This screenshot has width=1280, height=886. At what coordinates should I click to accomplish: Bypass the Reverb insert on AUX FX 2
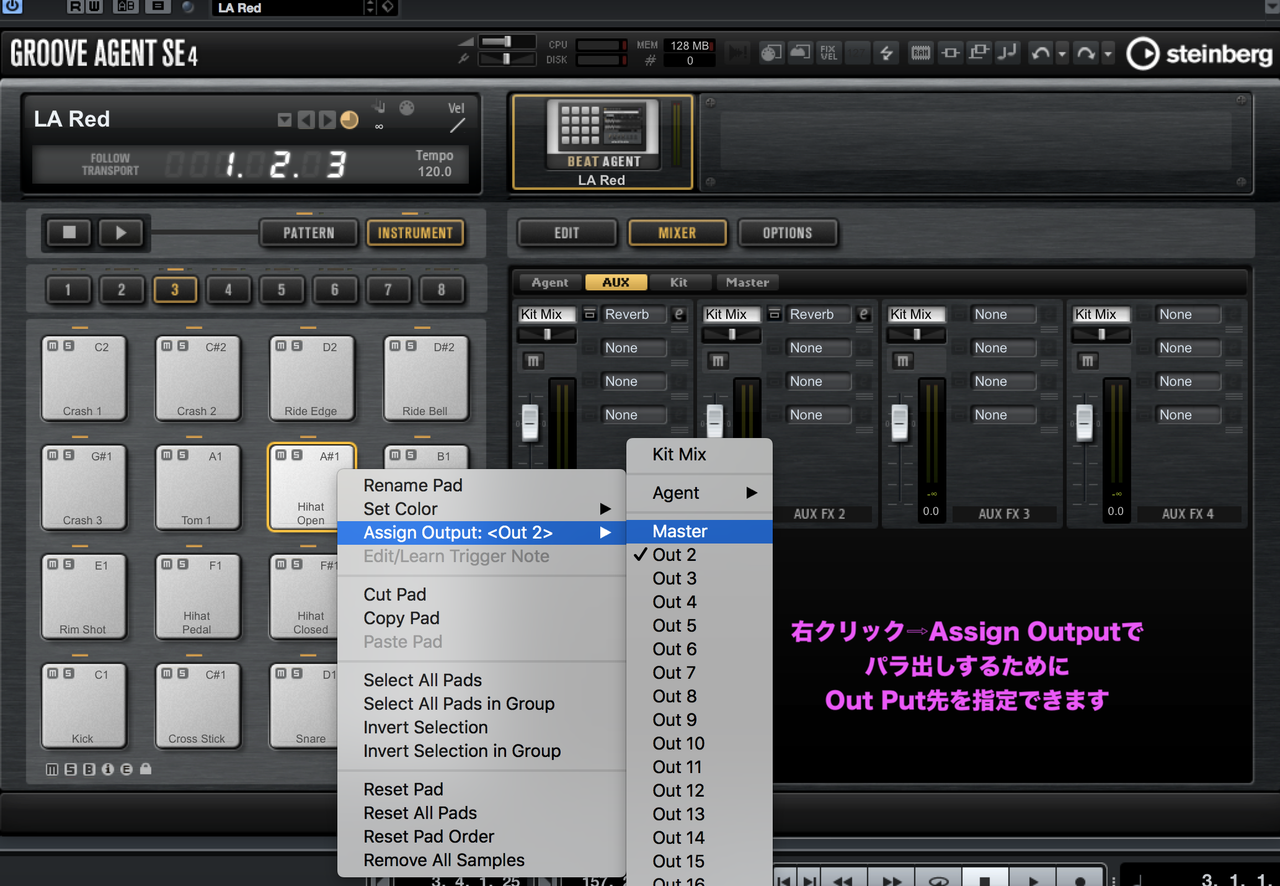pyautogui.click(x=775, y=314)
